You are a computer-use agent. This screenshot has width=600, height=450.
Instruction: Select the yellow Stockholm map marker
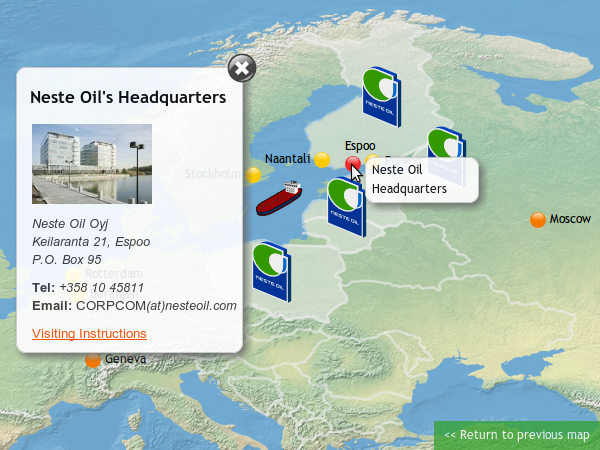(x=253, y=175)
